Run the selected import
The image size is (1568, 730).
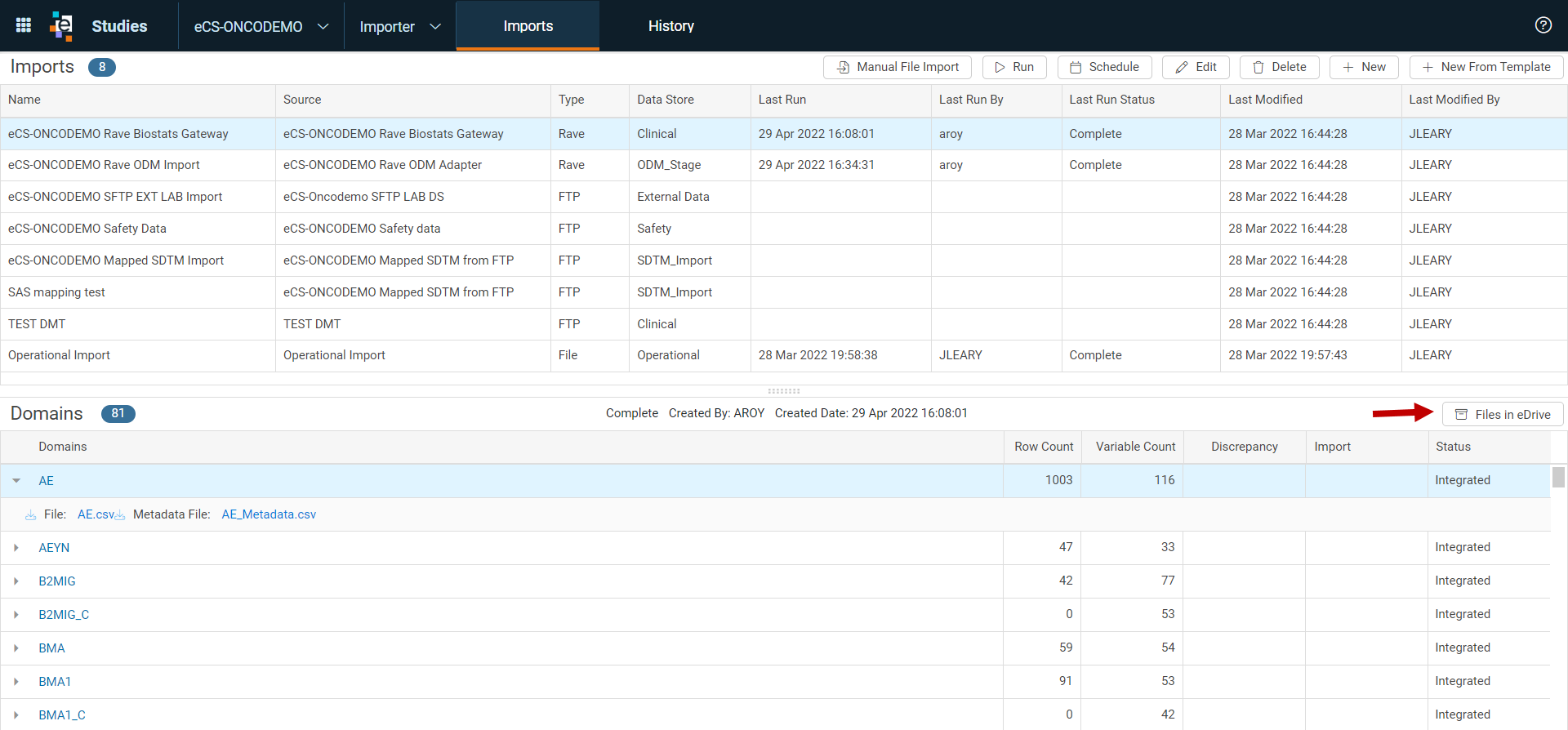tap(1014, 67)
